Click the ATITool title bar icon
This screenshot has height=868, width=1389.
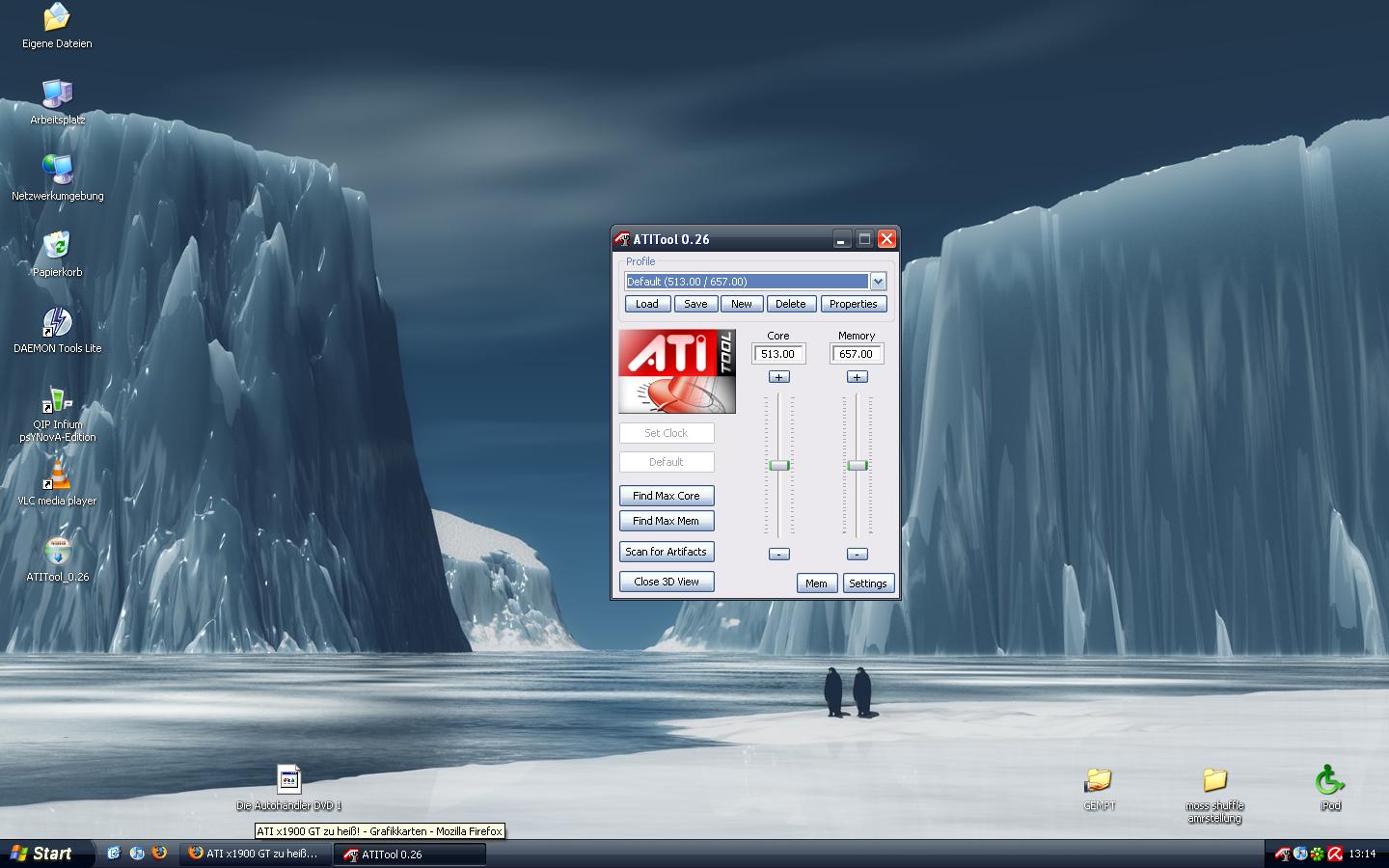(623, 239)
